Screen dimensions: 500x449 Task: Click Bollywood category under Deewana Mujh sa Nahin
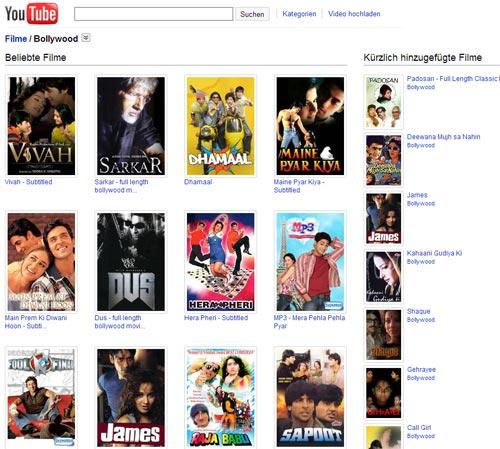click(421, 145)
